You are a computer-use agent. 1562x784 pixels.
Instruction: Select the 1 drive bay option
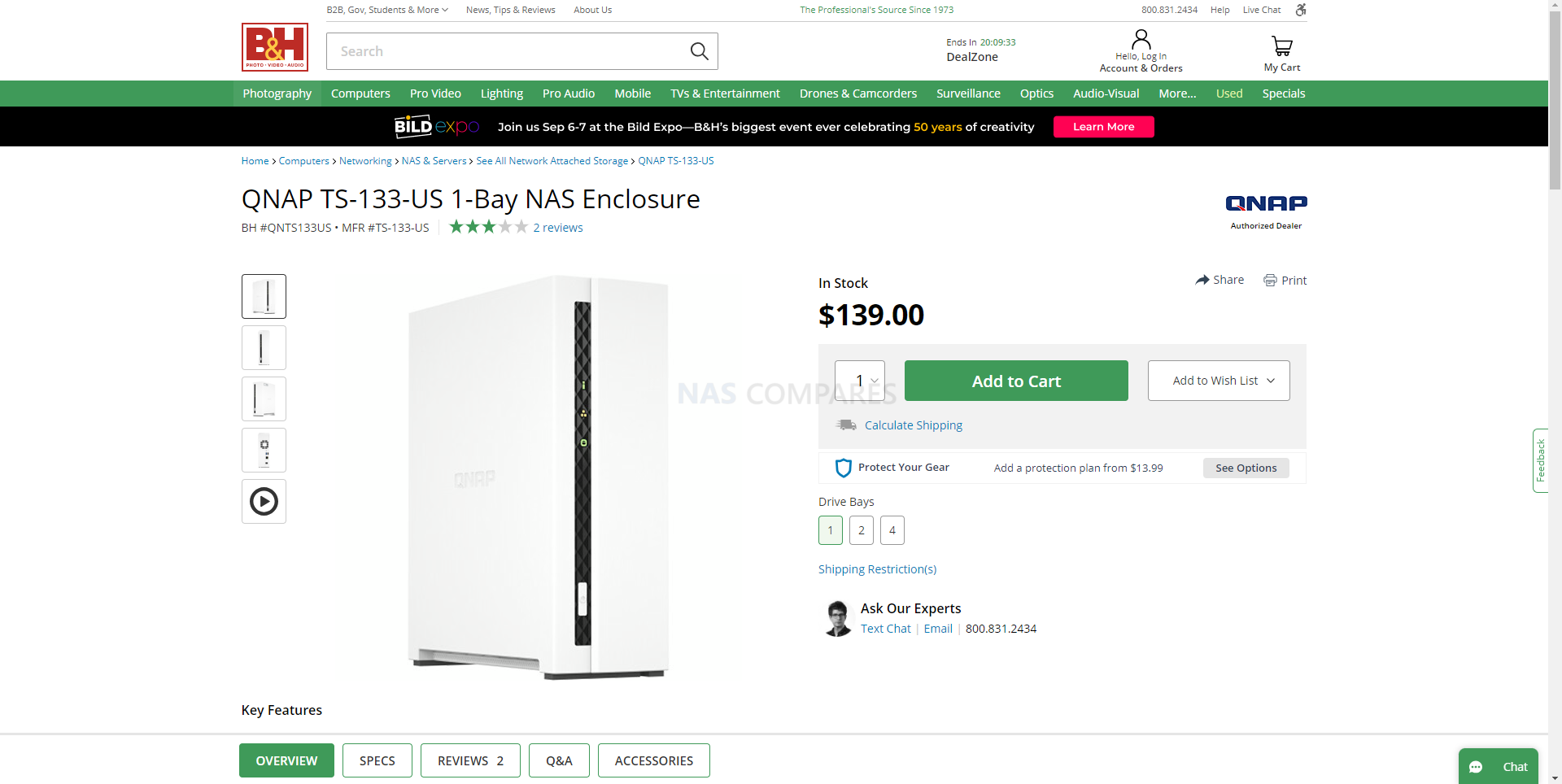tap(830, 530)
